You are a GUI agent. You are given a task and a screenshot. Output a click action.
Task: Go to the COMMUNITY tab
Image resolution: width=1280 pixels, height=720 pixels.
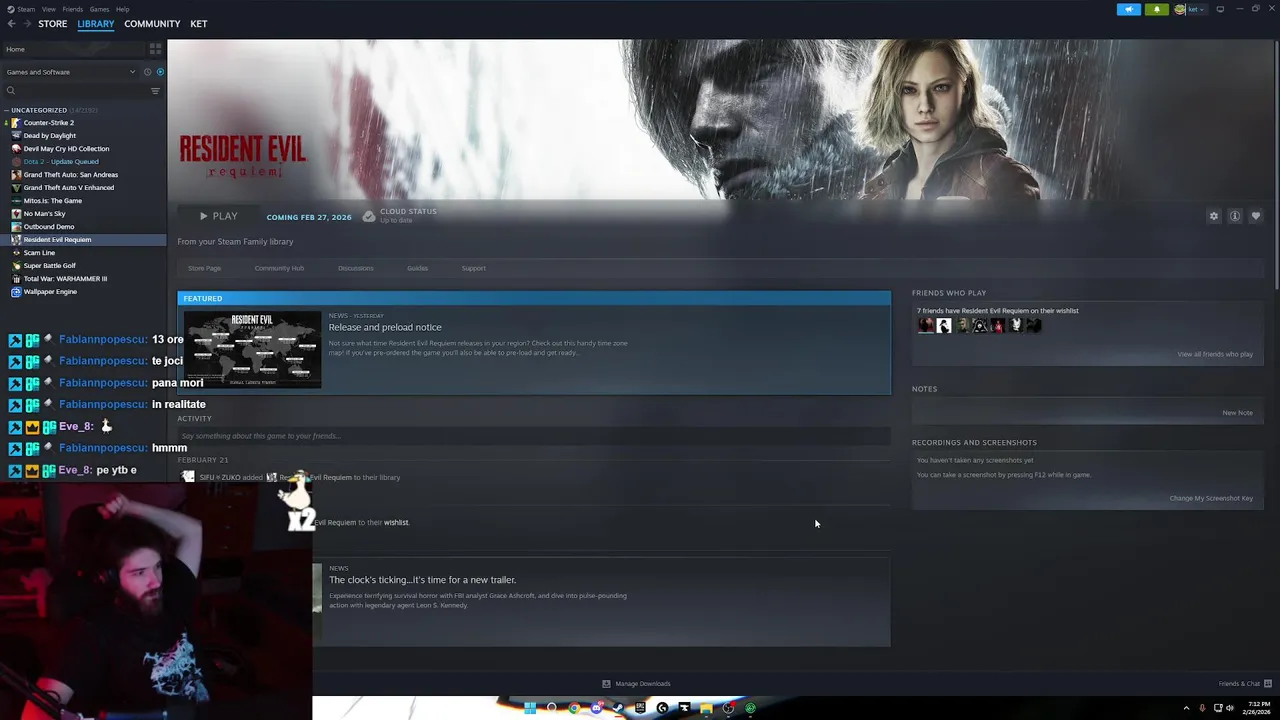point(152,23)
